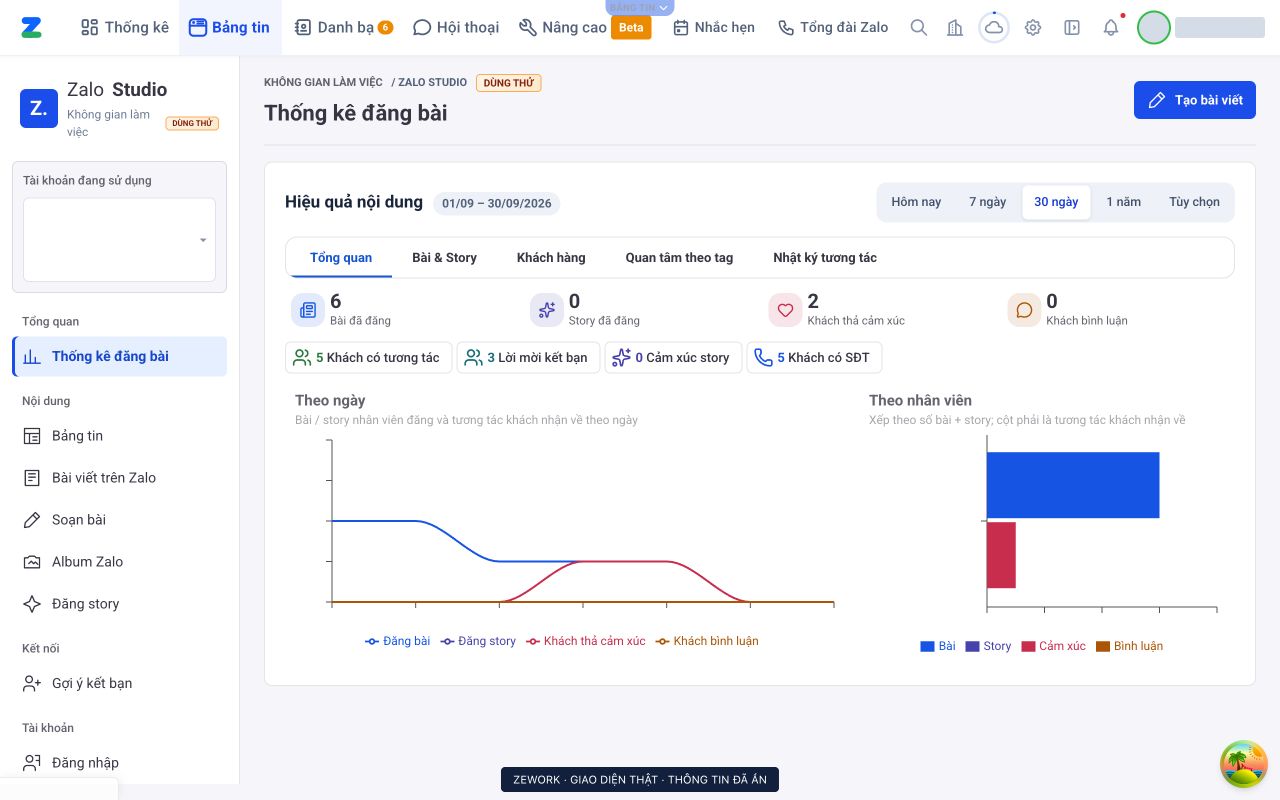Click 0 Cảm xúc story chip
1280x800 pixels.
(673, 358)
